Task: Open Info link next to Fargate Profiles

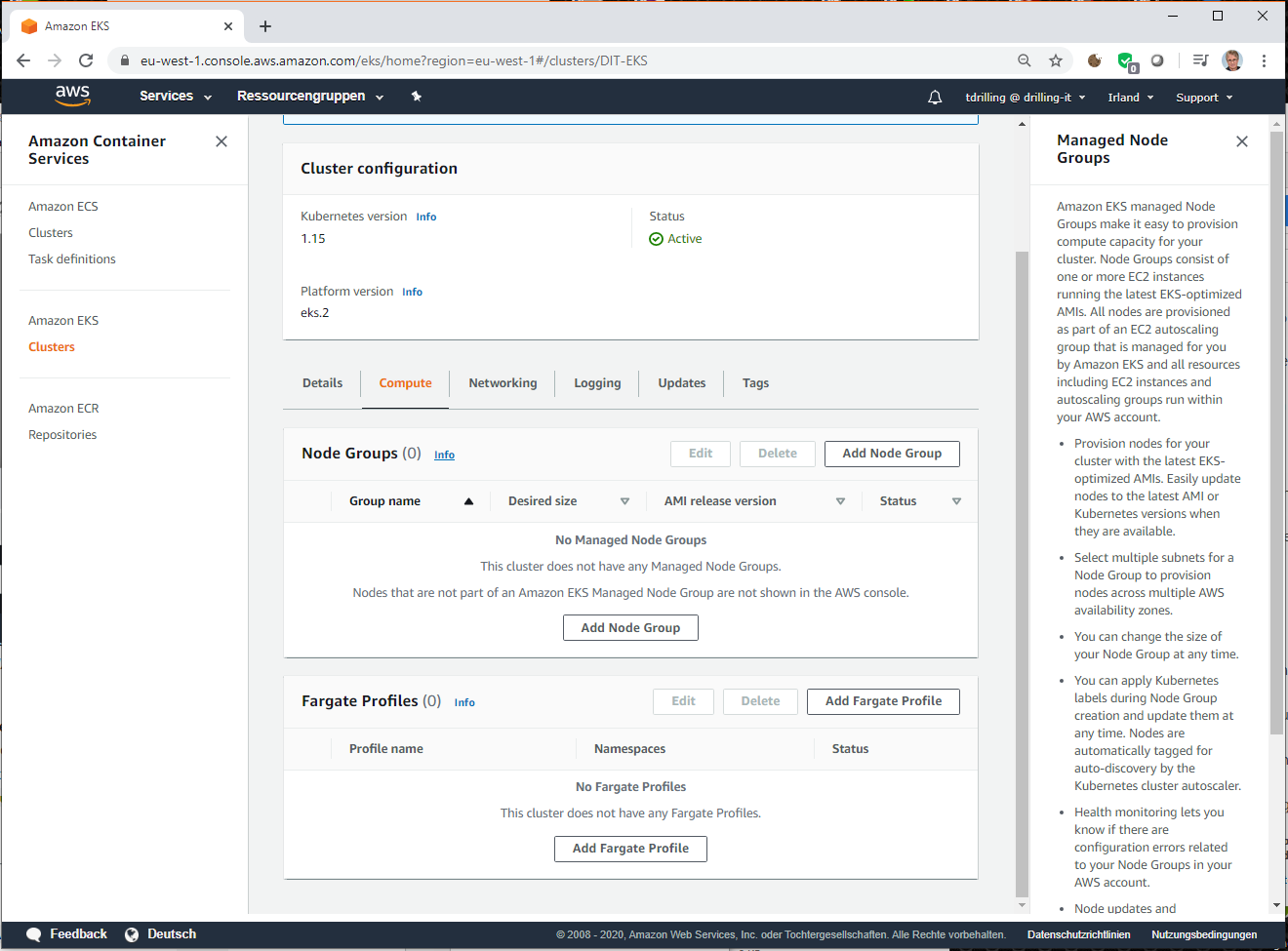Action: pyautogui.click(x=464, y=703)
